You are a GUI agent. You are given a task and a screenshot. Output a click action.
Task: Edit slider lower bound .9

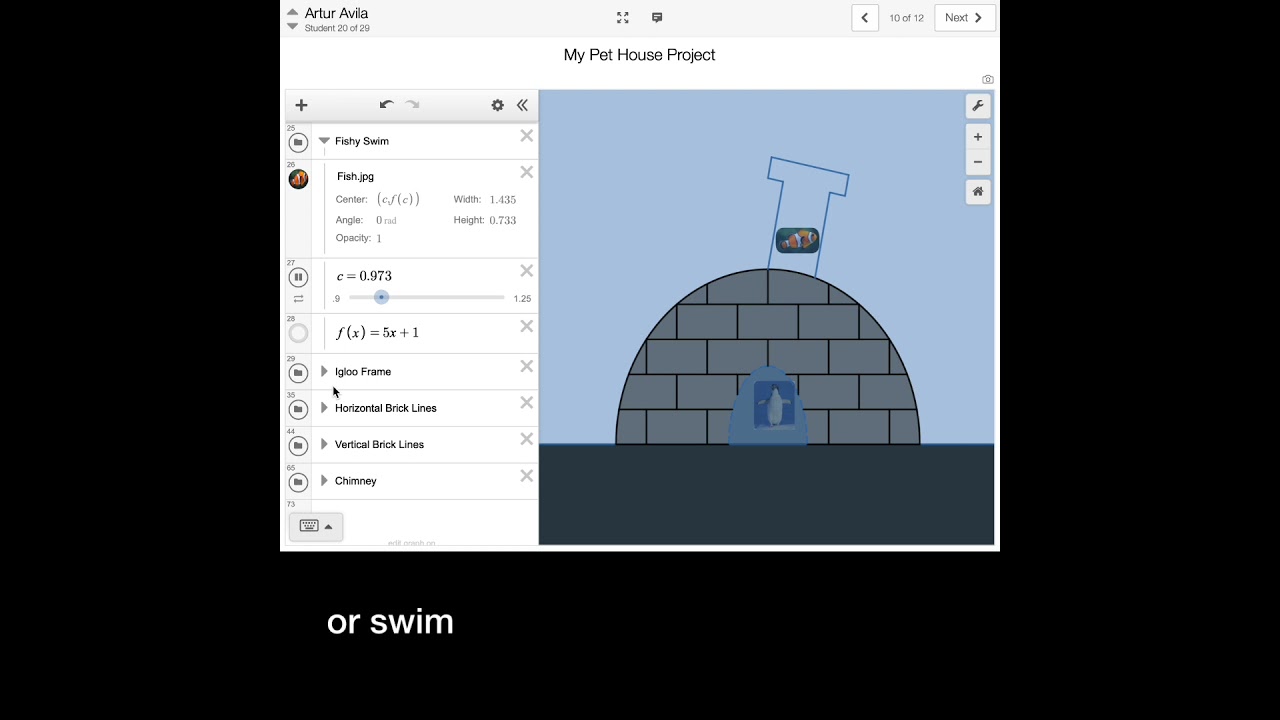click(337, 299)
